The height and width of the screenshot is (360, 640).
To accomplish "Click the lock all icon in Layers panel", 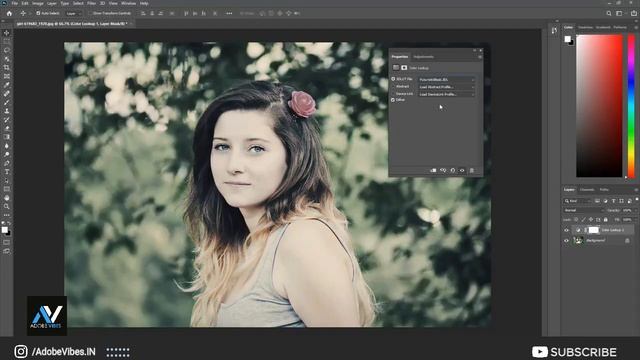I will tap(606, 220).
